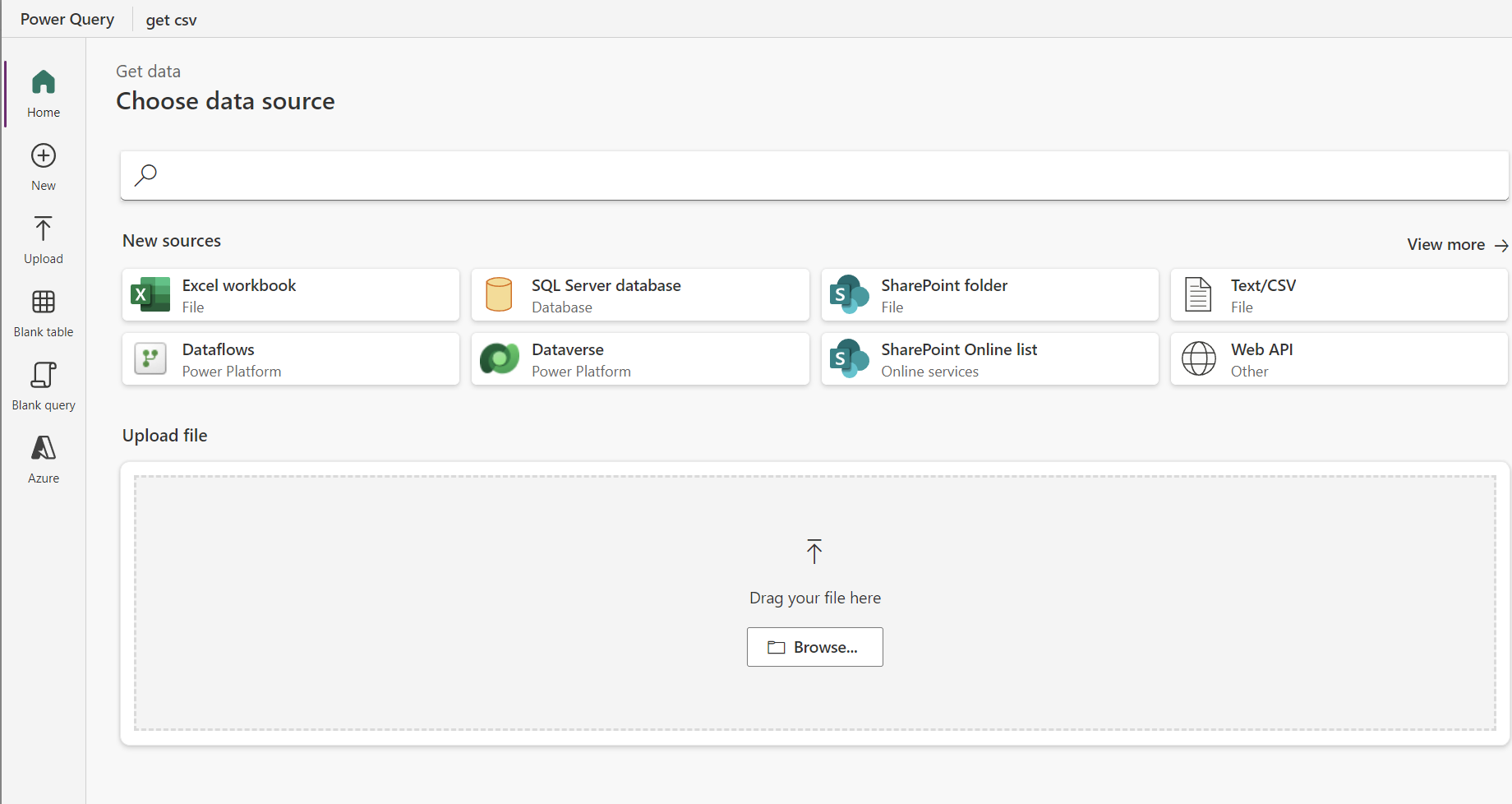Click the Dataverse green swirl icon
The image size is (1512, 804).
point(500,358)
